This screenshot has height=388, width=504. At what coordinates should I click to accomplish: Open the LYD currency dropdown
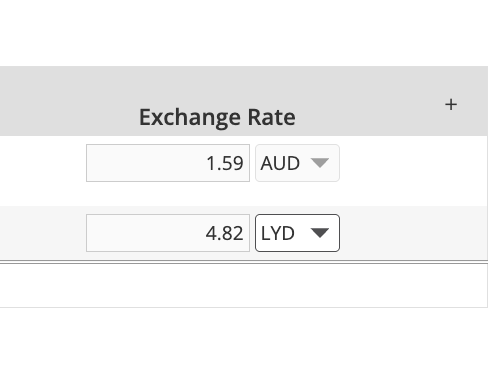coord(297,233)
